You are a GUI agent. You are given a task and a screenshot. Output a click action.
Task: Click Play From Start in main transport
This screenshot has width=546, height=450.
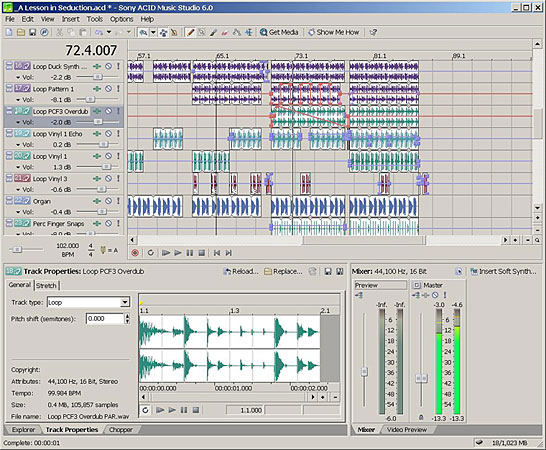pyautogui.click(x=166, y=253)
